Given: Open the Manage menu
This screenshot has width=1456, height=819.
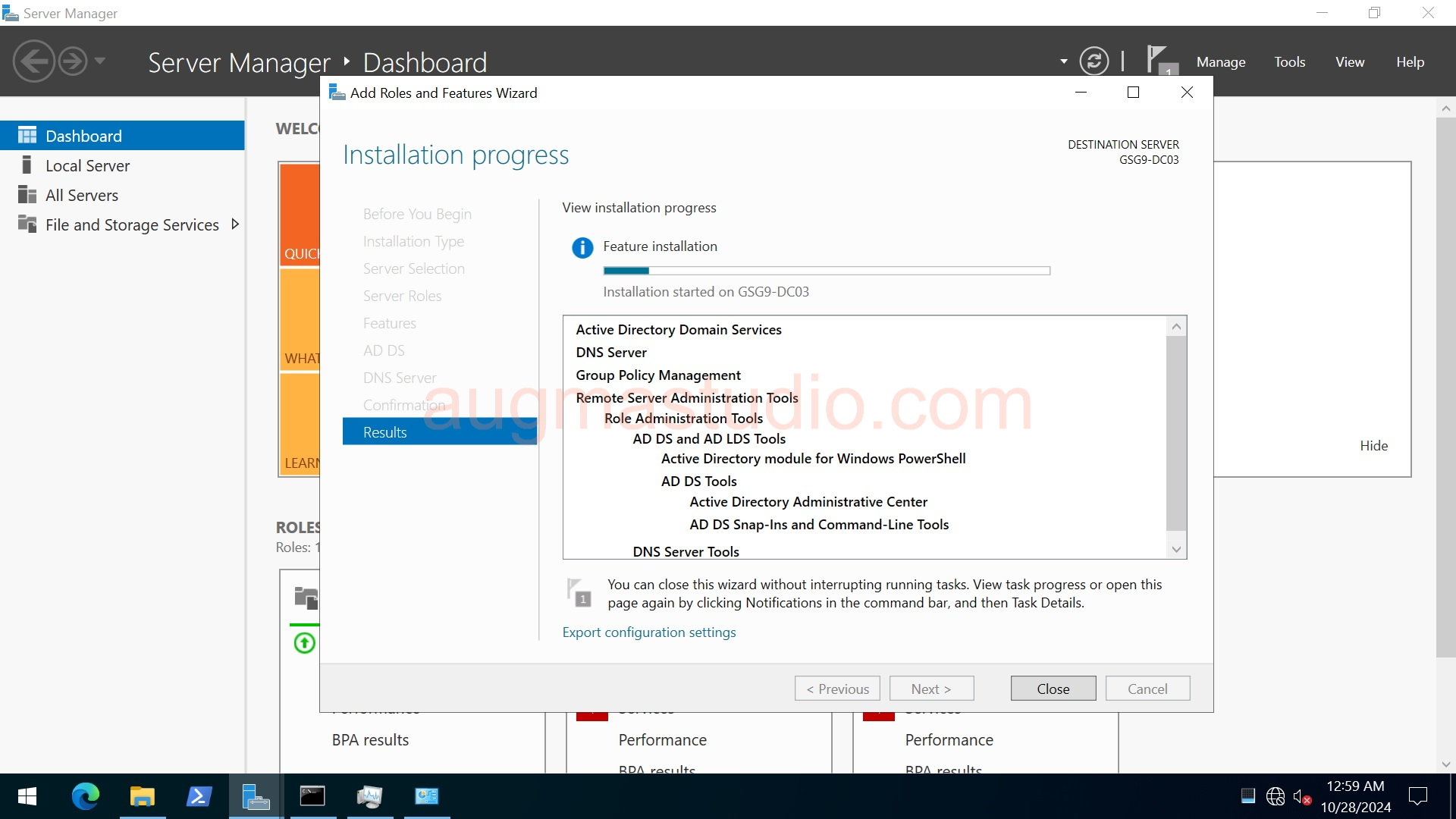Looking at the screenshot, I should pos(1220,61).
